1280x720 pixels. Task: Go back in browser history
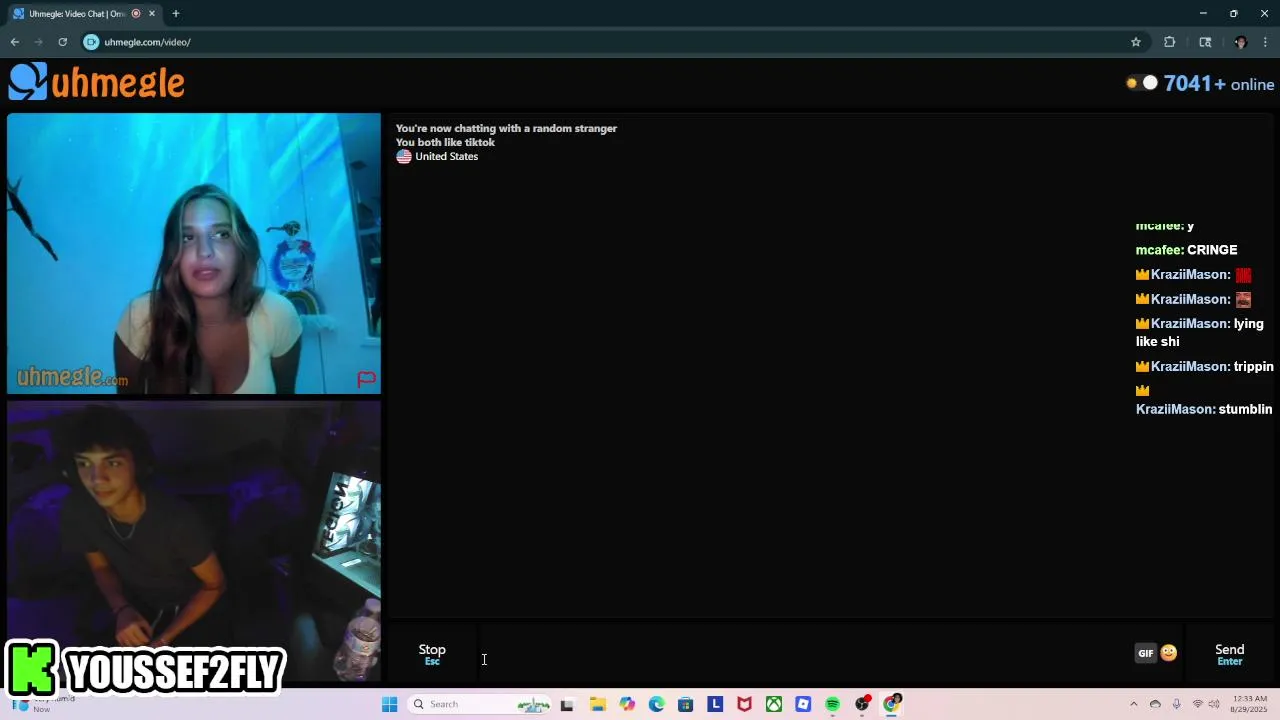coord(15,42)
